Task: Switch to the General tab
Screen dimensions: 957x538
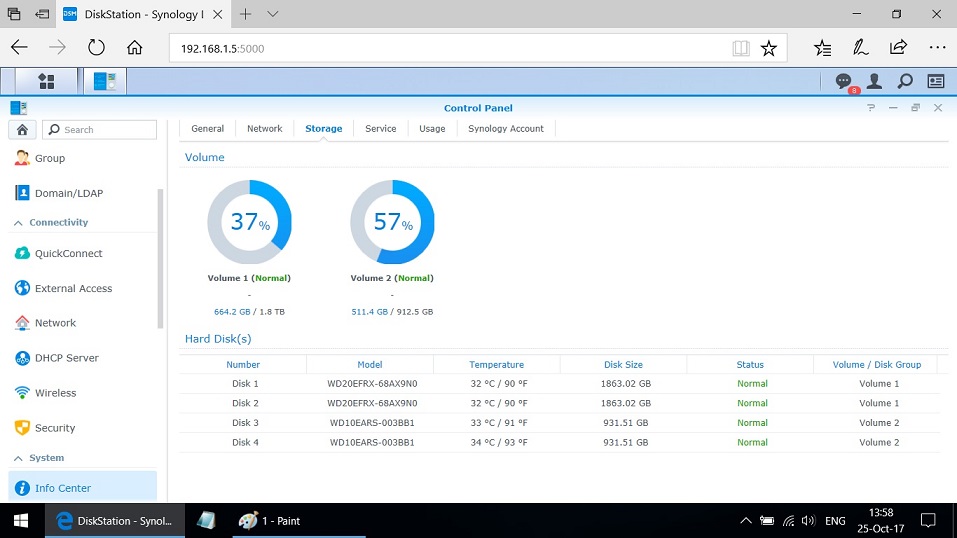Action: click(x=208, y=129)
